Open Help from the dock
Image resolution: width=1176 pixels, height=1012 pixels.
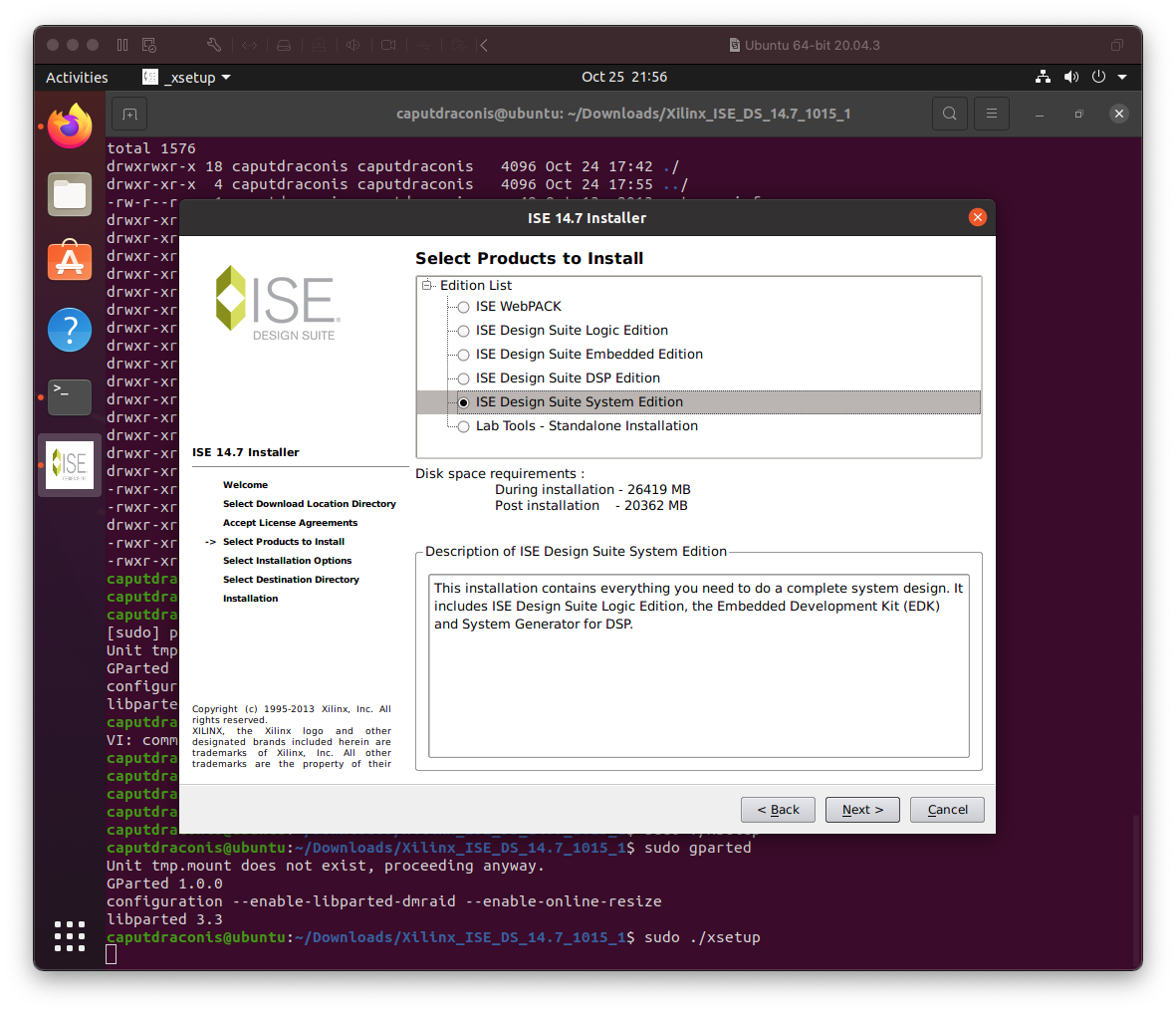[70, 330]
